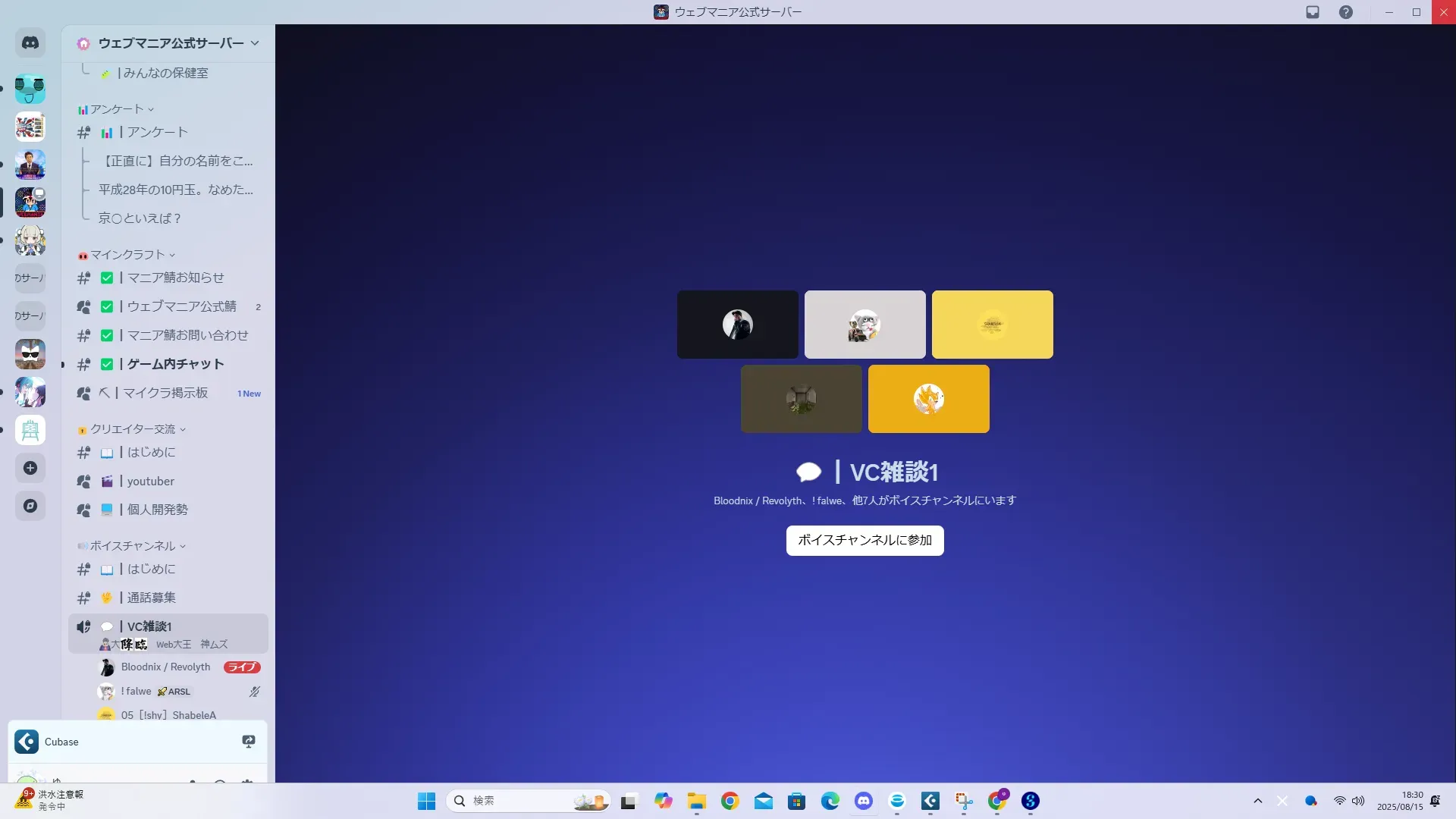Open the Inbox icon in title bar
The width and height of the screenshot is (1456, 819).
1313,12
